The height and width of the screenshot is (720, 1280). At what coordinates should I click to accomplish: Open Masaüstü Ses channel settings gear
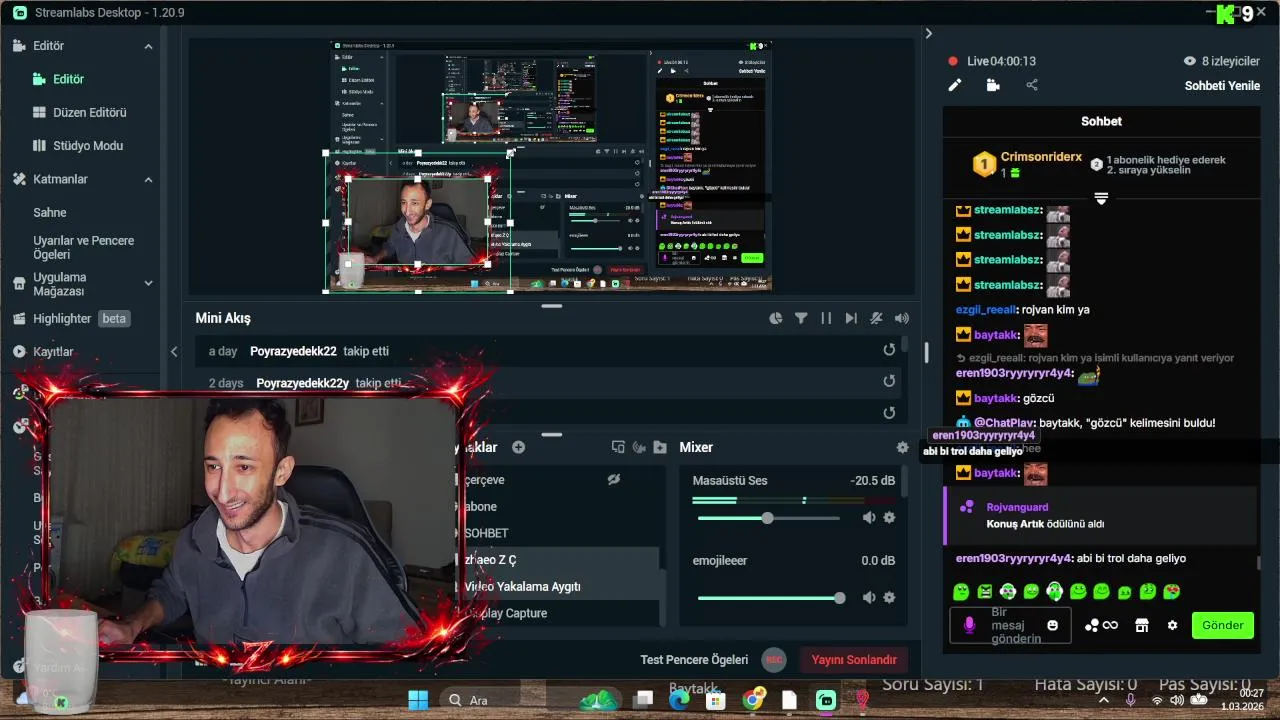coord(889,517)
